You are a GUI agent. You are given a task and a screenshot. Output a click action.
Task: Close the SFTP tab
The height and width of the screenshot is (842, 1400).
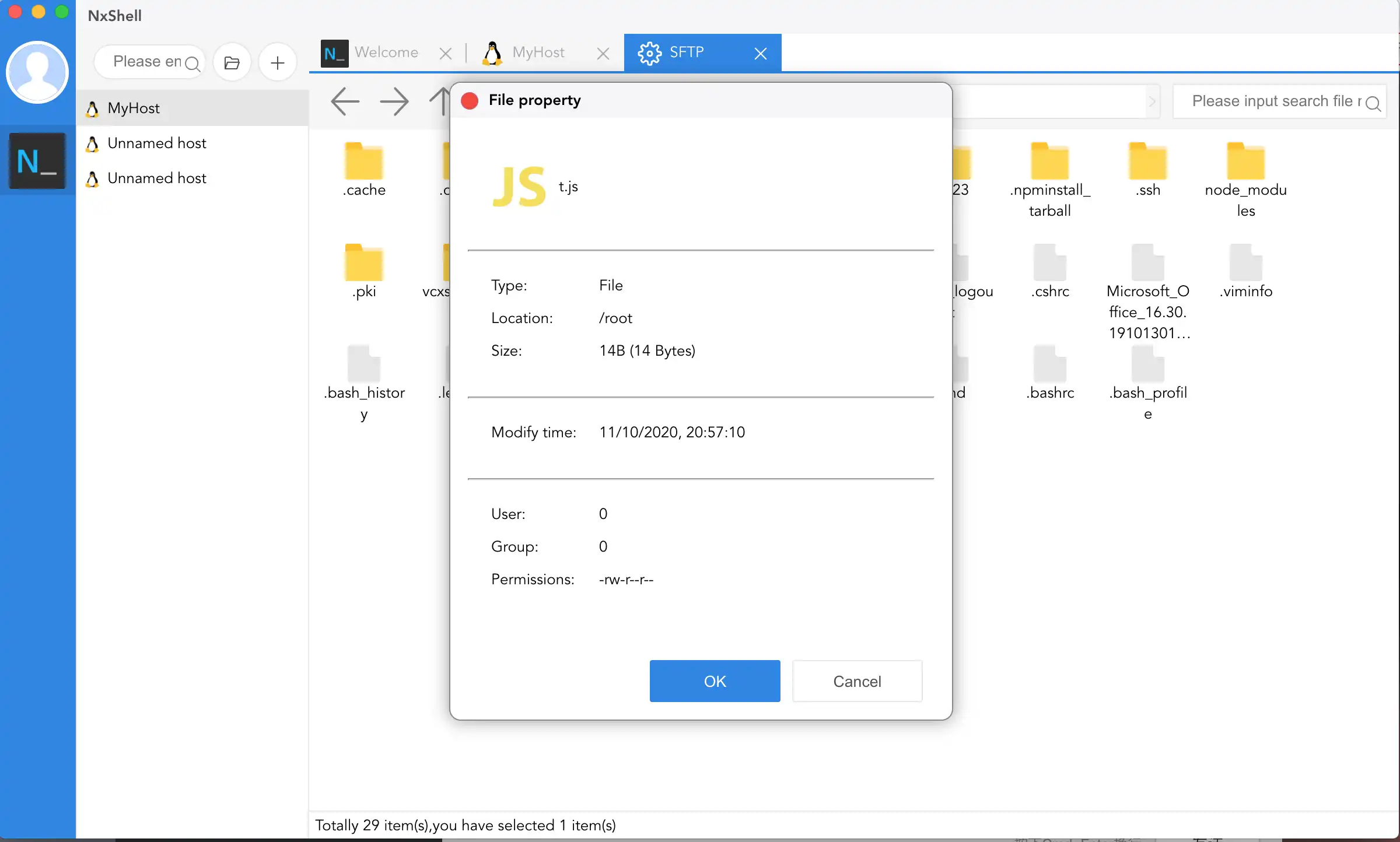pos(760,54)
